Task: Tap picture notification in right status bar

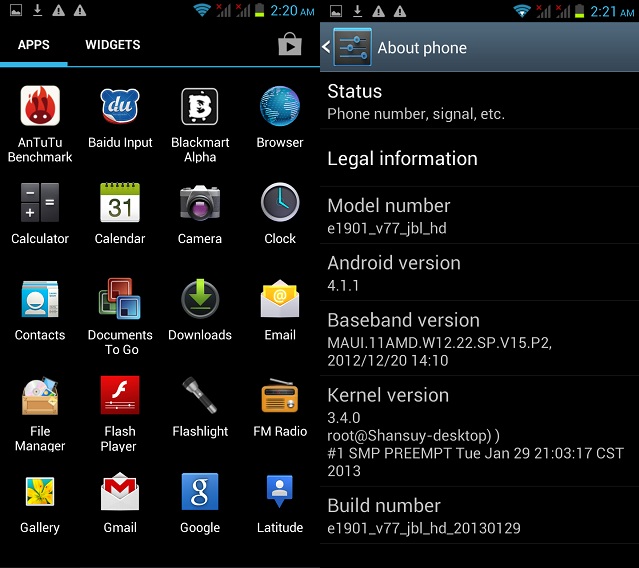Action: click(336, 11)
